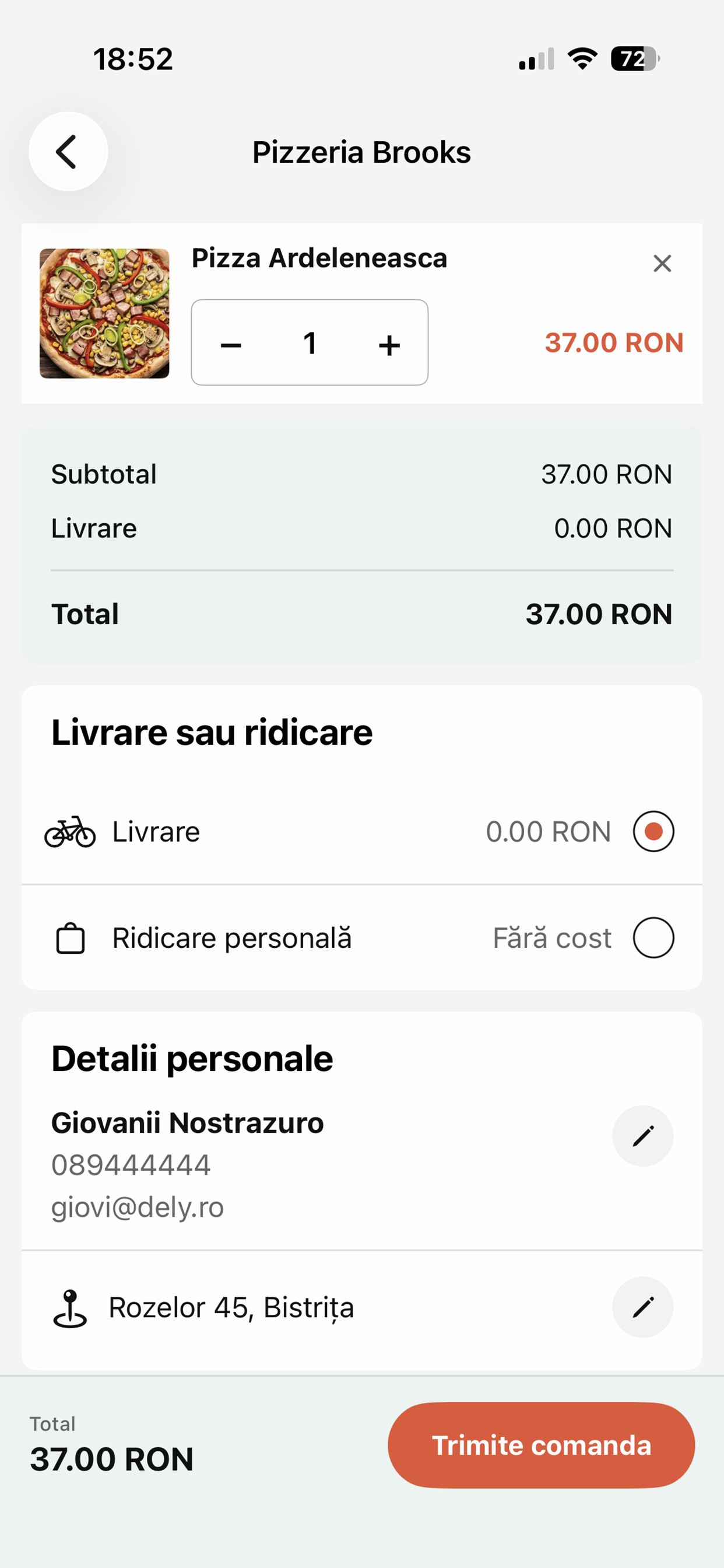Tap the shopping bag pickup icon
Screen dimensions: 724x1568
tap(71, 938)
